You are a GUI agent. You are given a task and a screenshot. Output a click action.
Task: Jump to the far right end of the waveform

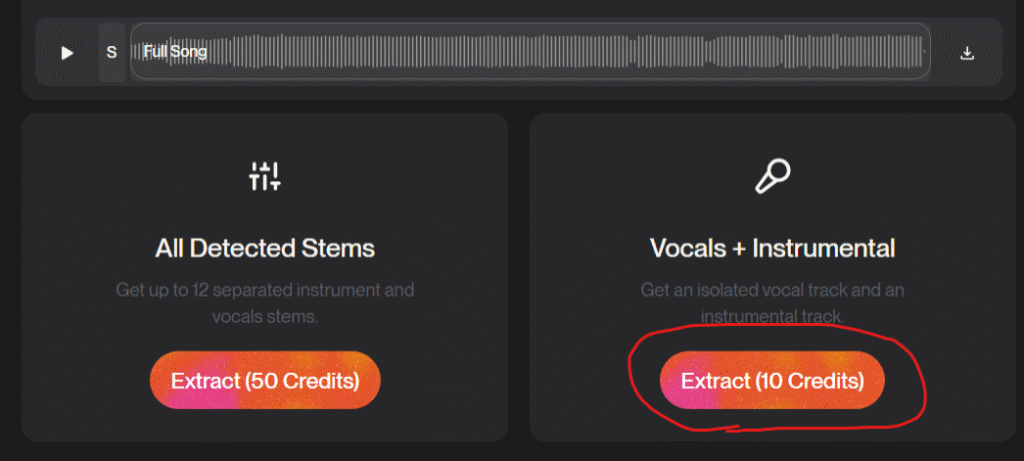pos(924,52)
